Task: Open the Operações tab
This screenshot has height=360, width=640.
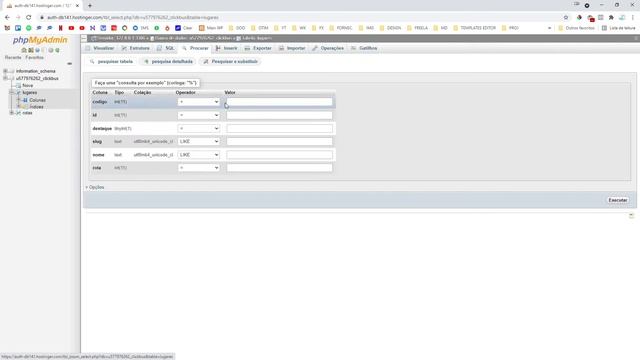Action: click(x=328, y=48)
